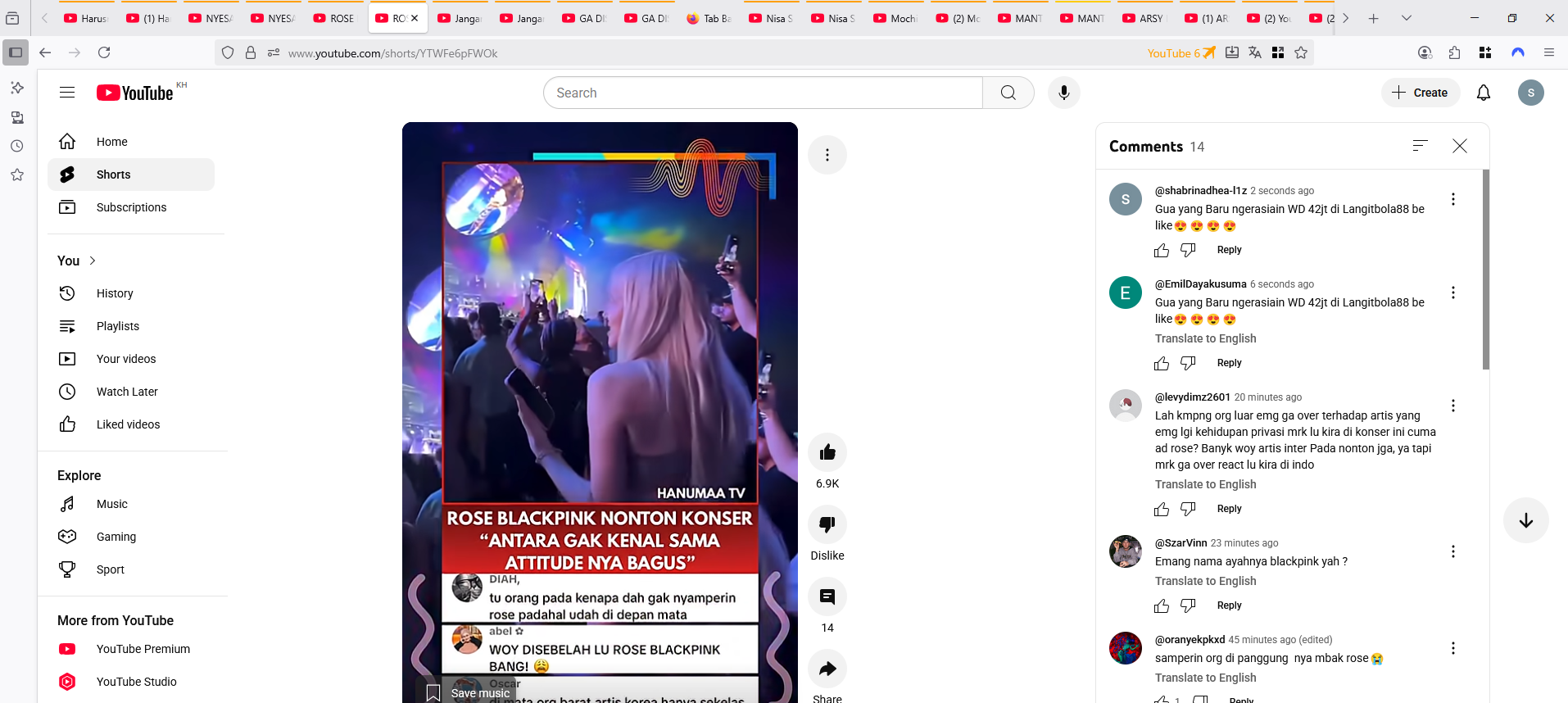
Task: Share this Short
Action: coord(827,669)
